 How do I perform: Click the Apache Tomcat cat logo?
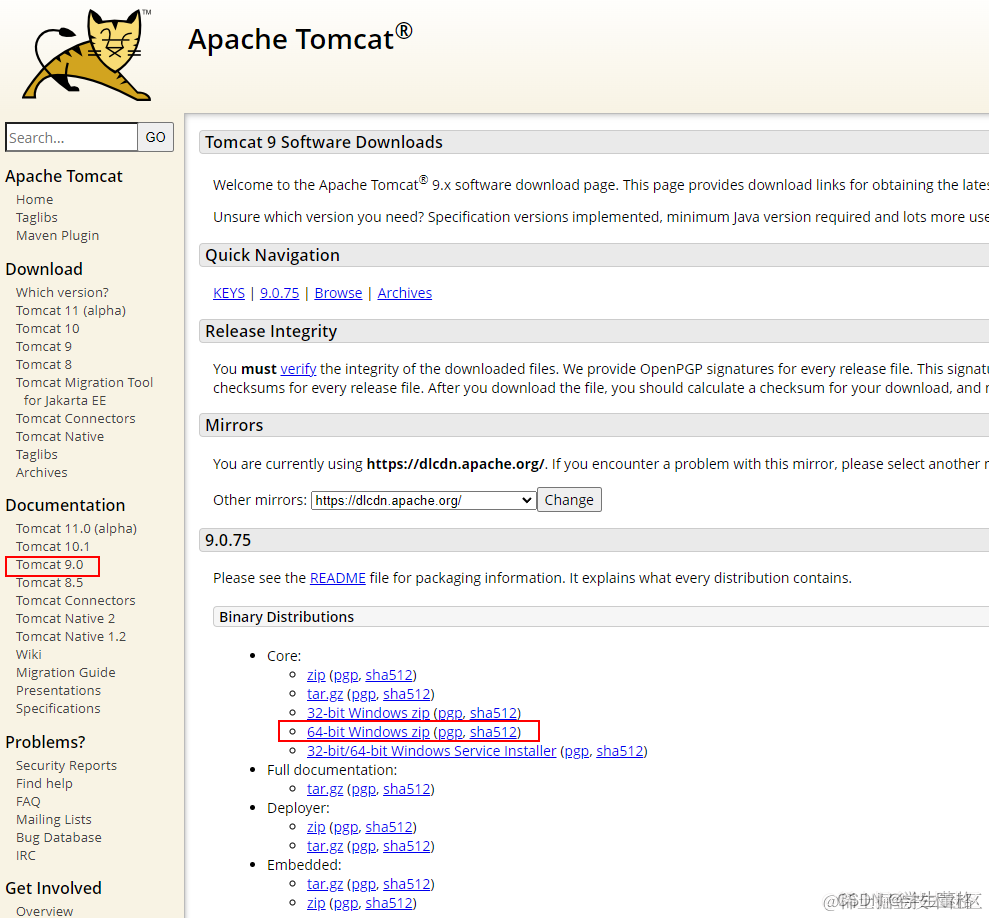(x=87, y=55)
